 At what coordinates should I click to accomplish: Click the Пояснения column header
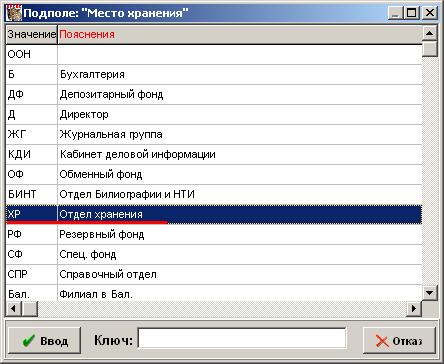coord(240,34)
